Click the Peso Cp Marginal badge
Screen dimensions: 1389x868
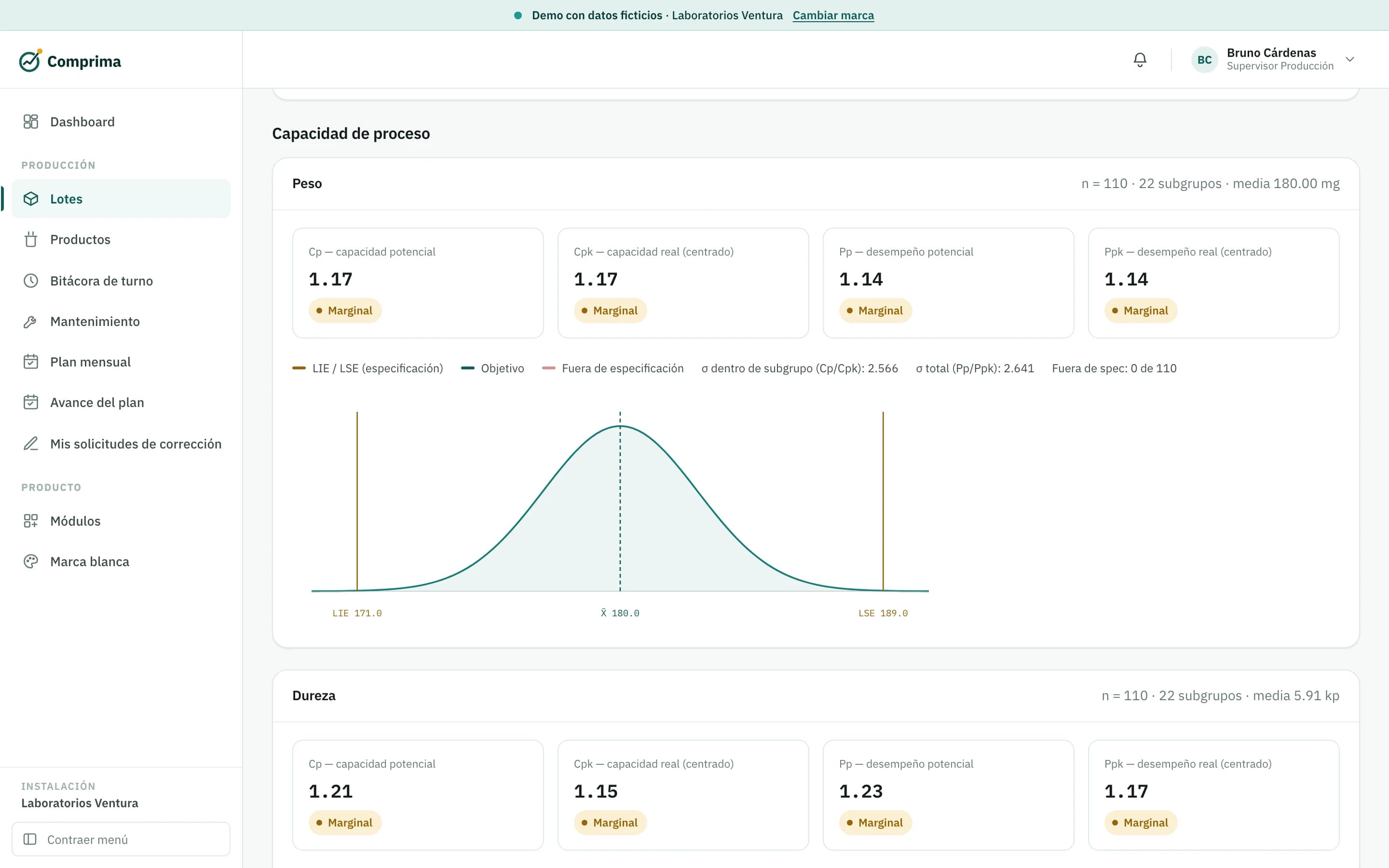tap(344, 311)
